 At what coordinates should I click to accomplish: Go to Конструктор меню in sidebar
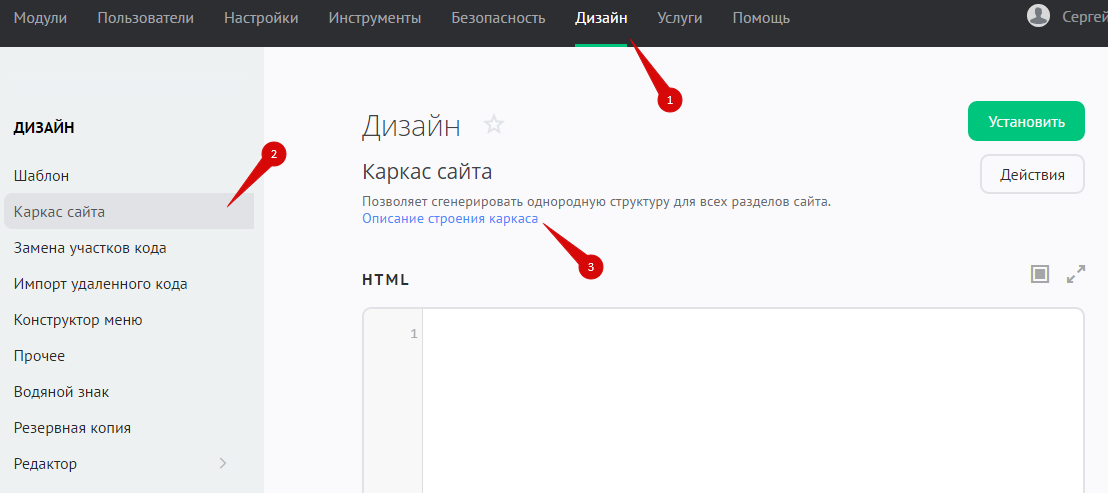78,320
